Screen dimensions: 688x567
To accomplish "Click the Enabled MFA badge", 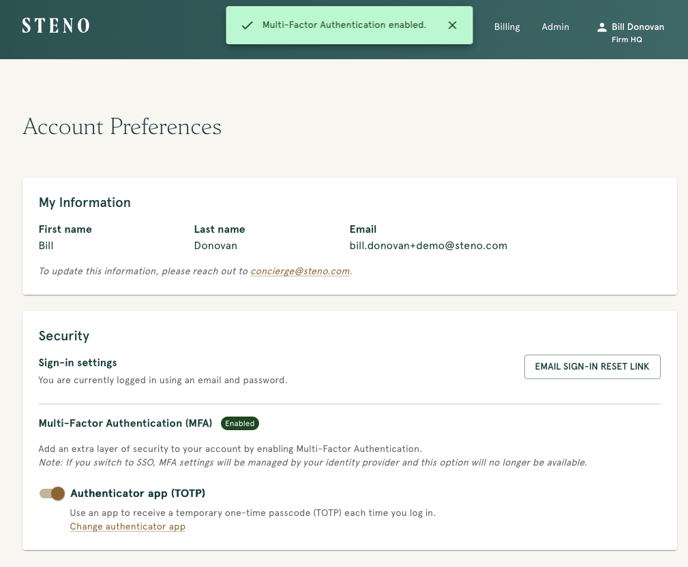I will coord(240,423).
